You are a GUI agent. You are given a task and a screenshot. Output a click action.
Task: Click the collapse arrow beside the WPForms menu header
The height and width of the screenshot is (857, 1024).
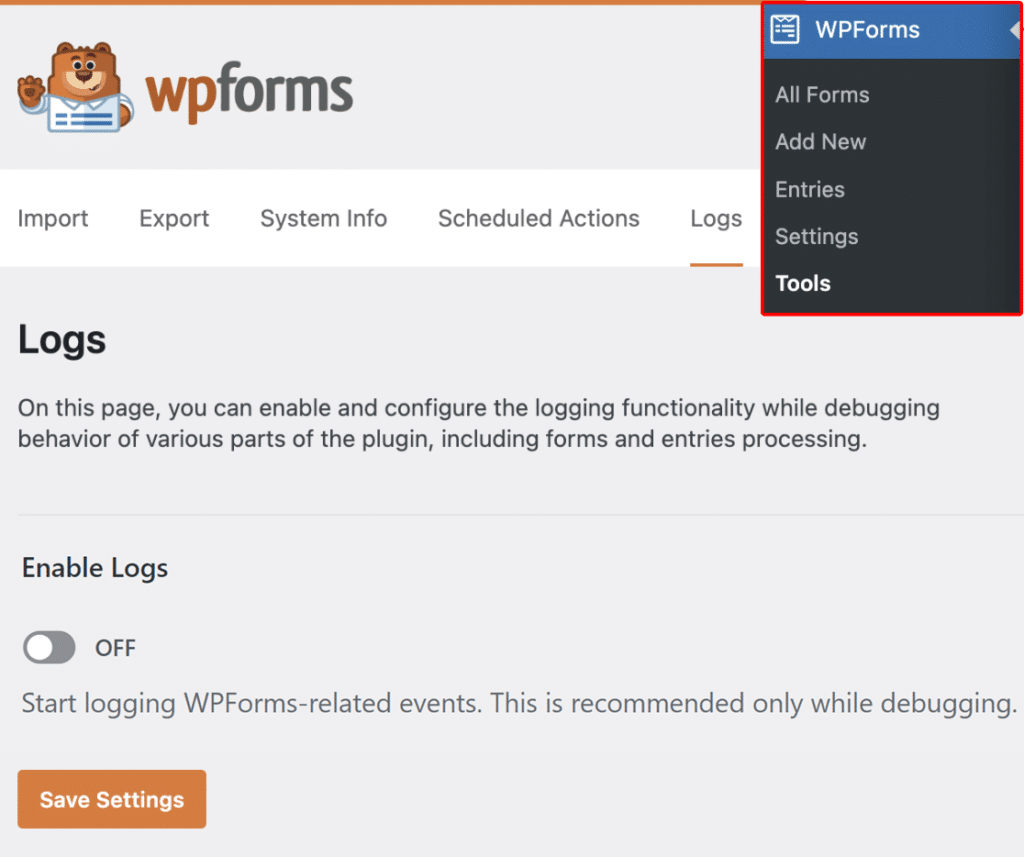[x=1015, y=30]
